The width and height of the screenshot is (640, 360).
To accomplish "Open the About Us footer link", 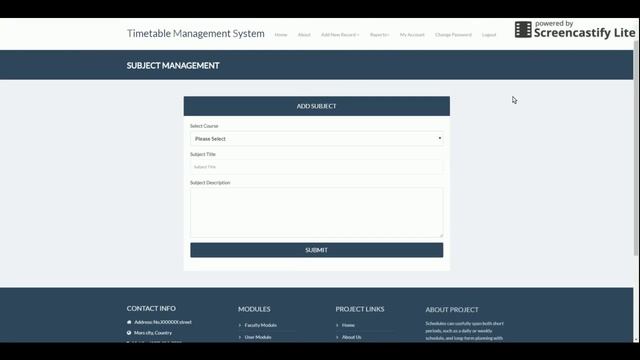I will (x=351, y=337).
